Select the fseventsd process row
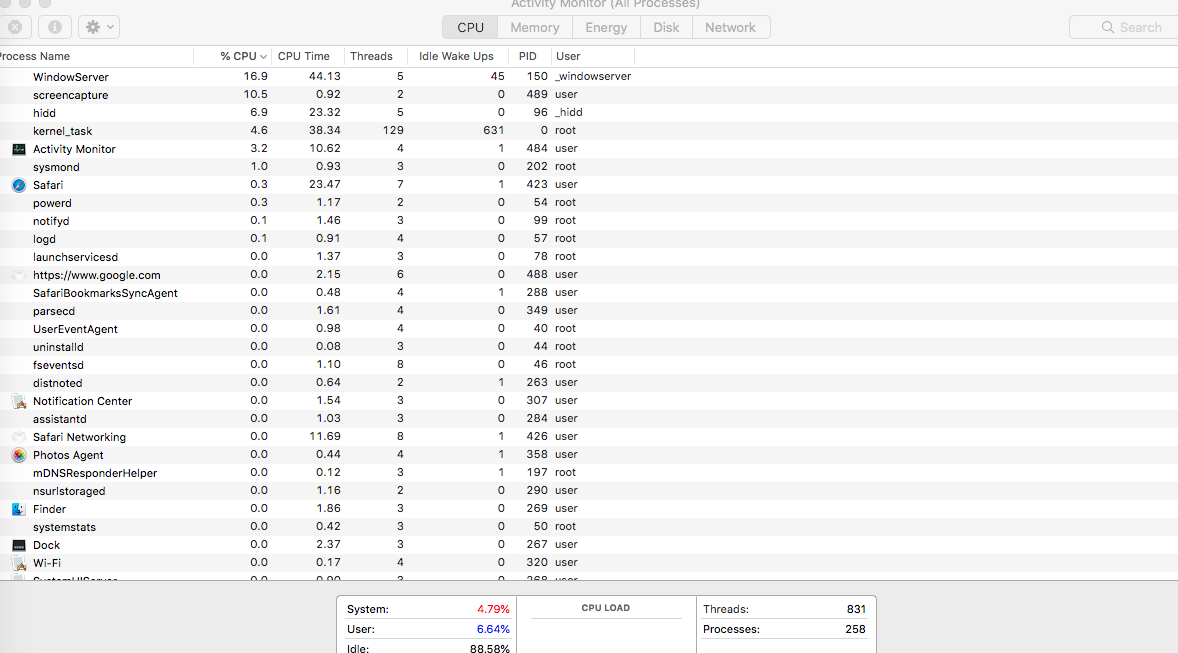The height and width of the screenshot is (653, 1178). (x=589, y=365)
